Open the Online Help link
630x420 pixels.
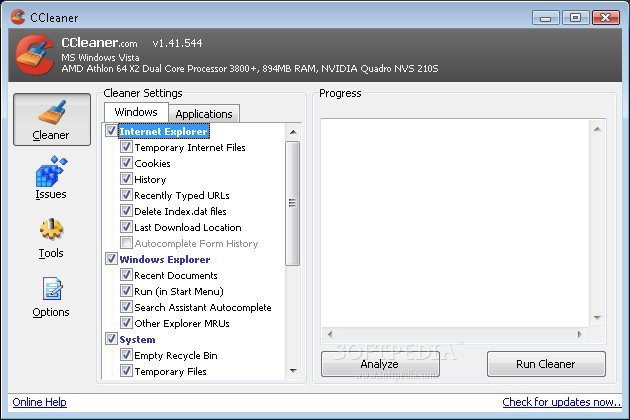tap(39, 402)
